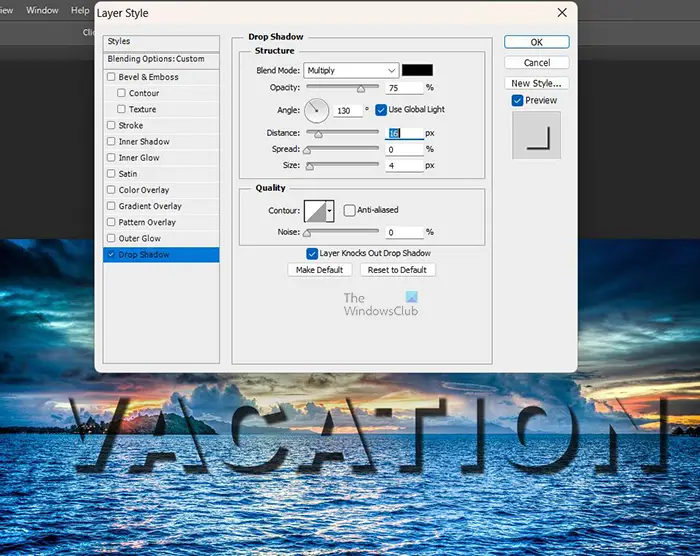Viewport: 700px width, 556px height.
Task: Enable the Anti-aliased checkbox
Action: (349, 210)
